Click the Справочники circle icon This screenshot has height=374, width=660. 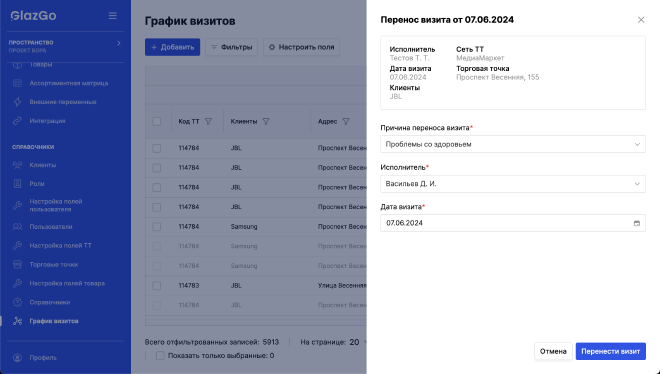click(x=17, y=302)
